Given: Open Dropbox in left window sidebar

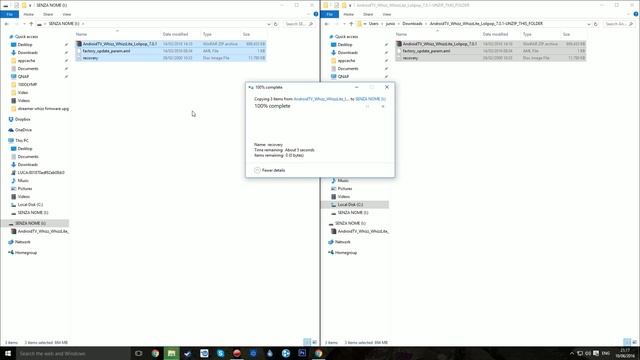Looking at the screenshot, I should click(22, 119).
